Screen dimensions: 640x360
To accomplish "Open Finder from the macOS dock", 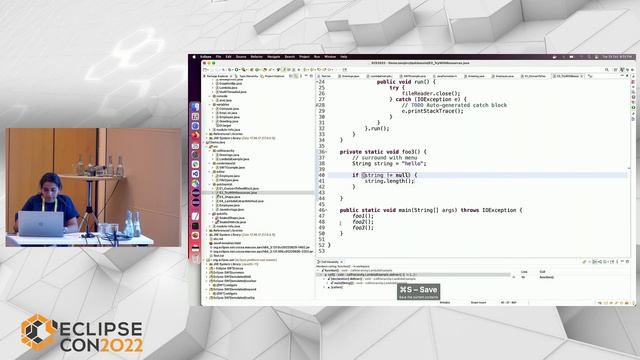I will coord(196,107).
